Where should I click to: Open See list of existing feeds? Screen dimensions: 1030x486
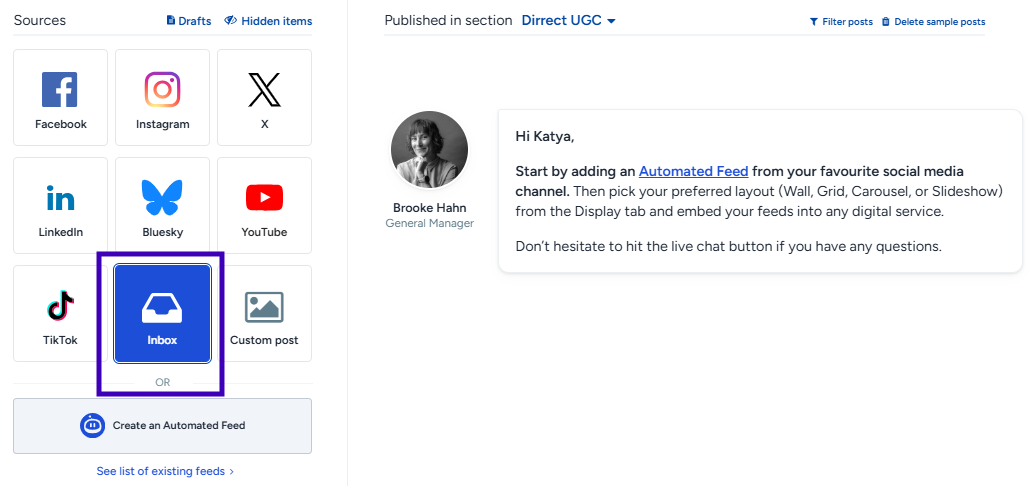click(x=165, y=471)
